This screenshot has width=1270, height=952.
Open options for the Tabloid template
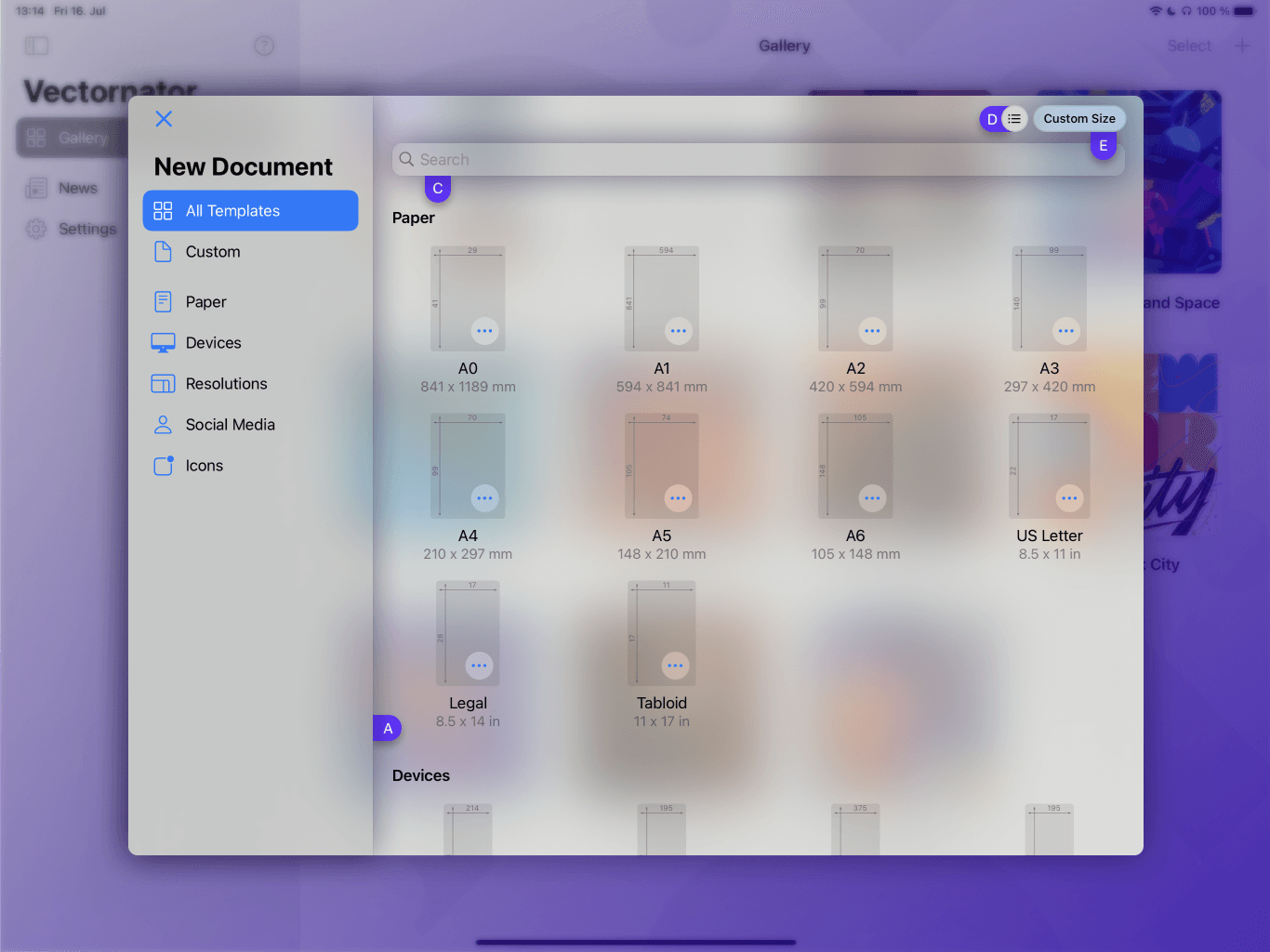(x=675, y=666)
